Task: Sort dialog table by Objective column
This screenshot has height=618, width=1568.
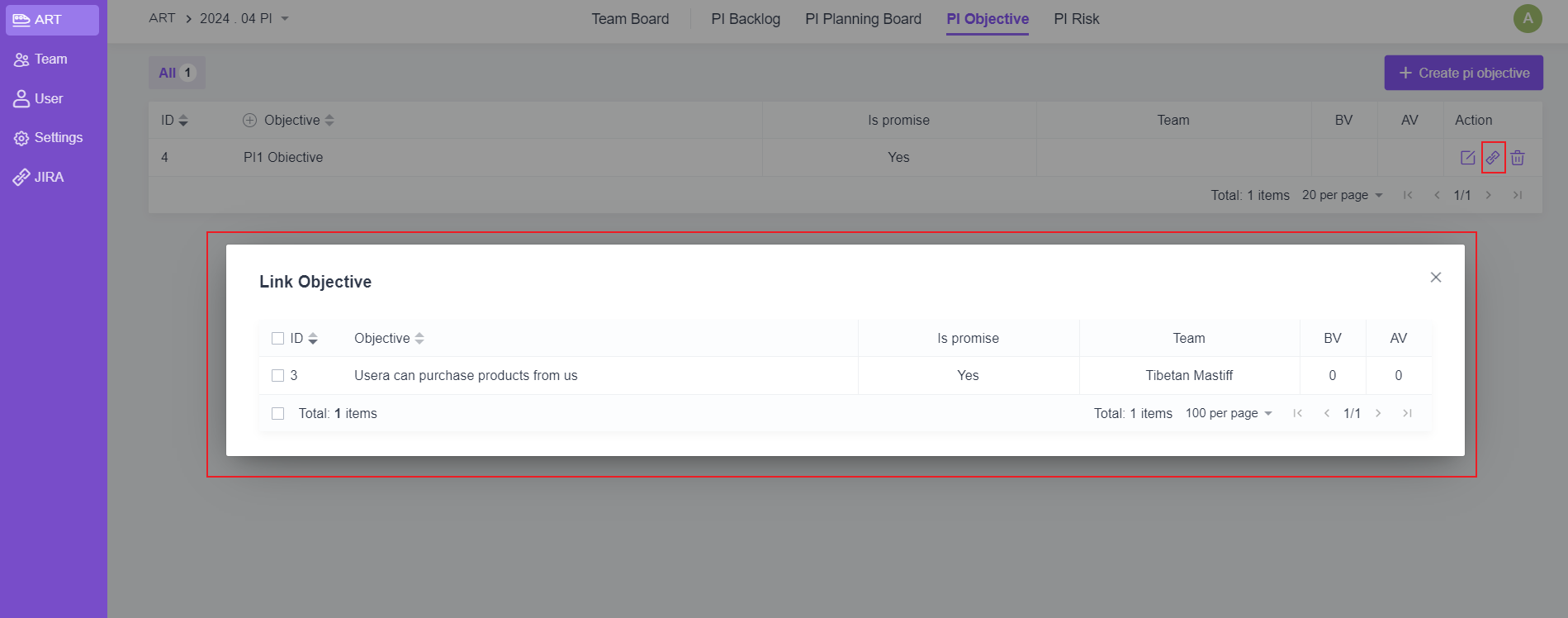Action: [419, 339]
